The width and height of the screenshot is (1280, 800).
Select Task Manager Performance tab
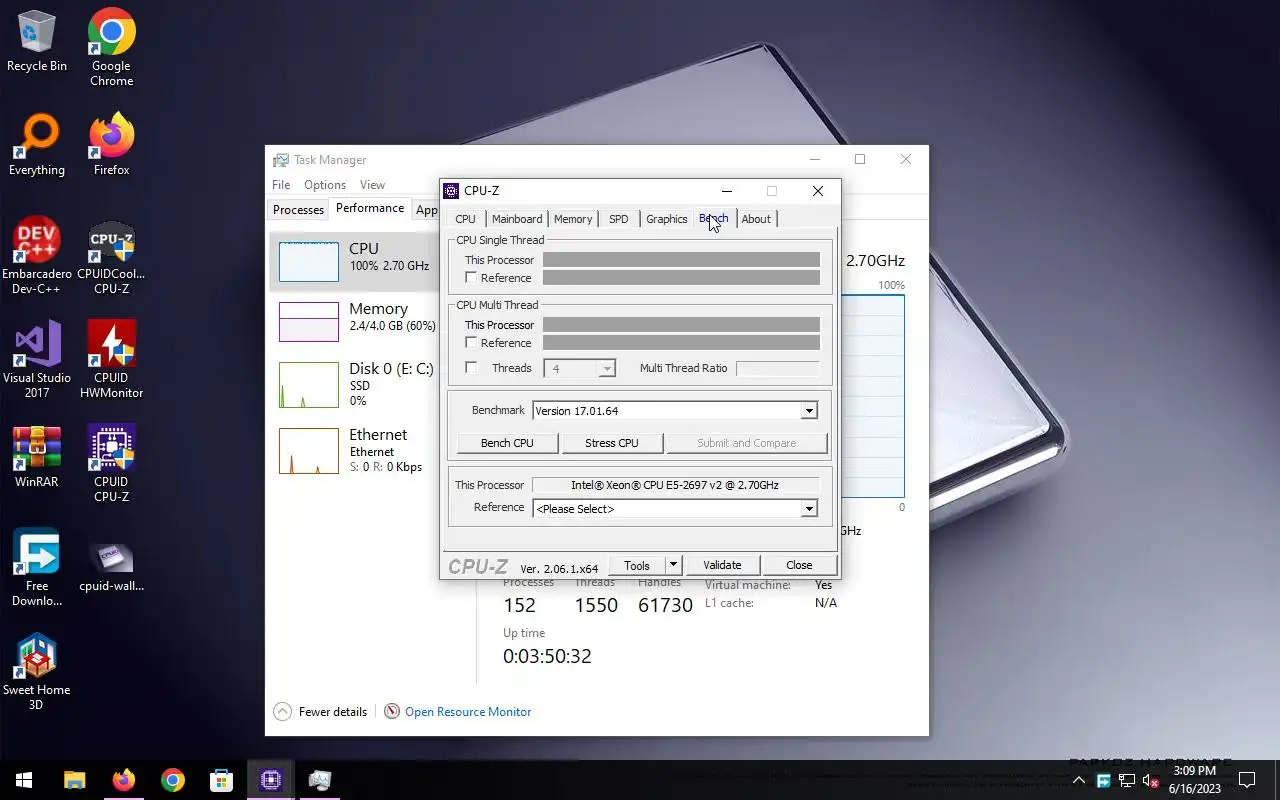pos(370,208)
